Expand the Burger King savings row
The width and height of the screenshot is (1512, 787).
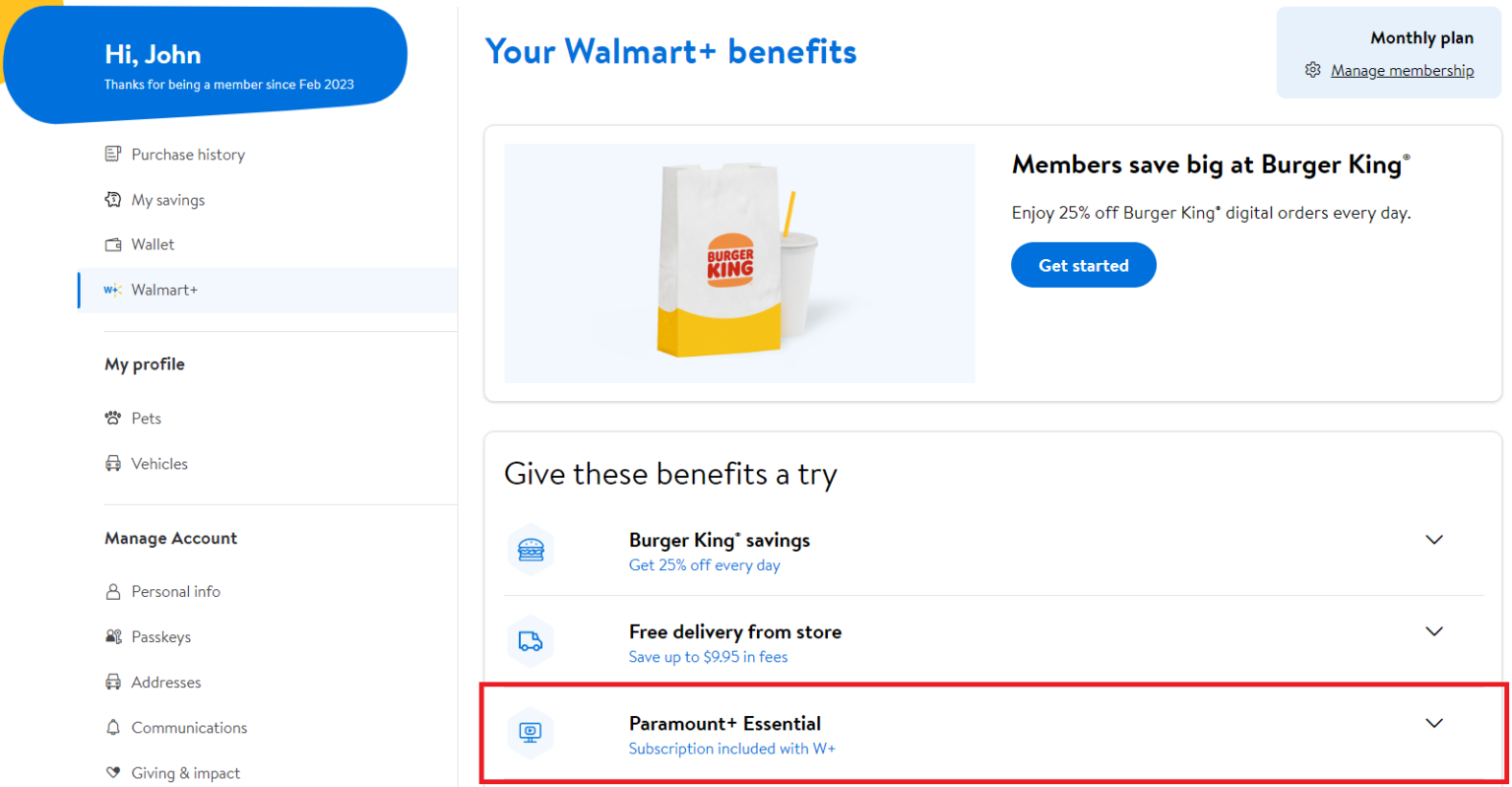pos(1434,540)
